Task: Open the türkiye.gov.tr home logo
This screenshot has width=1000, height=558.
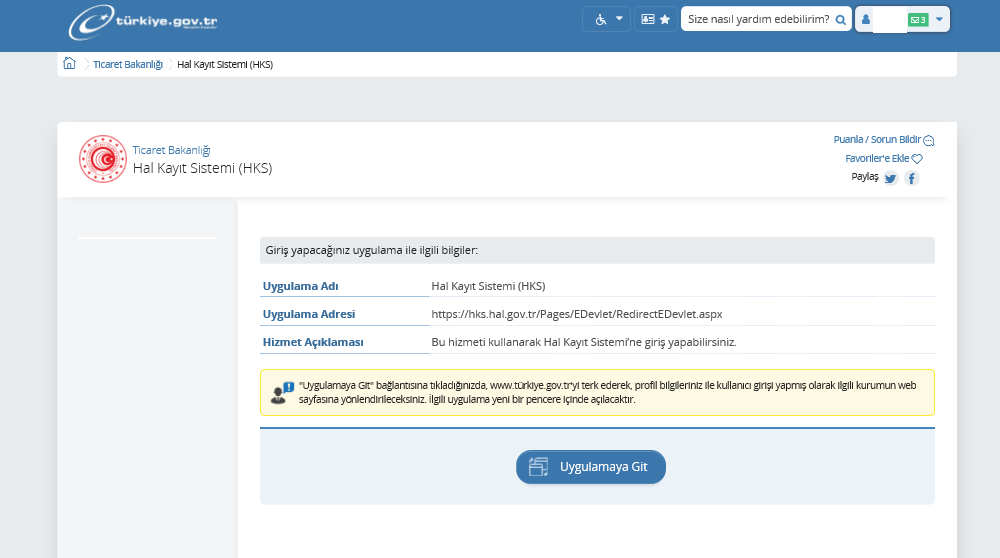Action: point(143,22)
